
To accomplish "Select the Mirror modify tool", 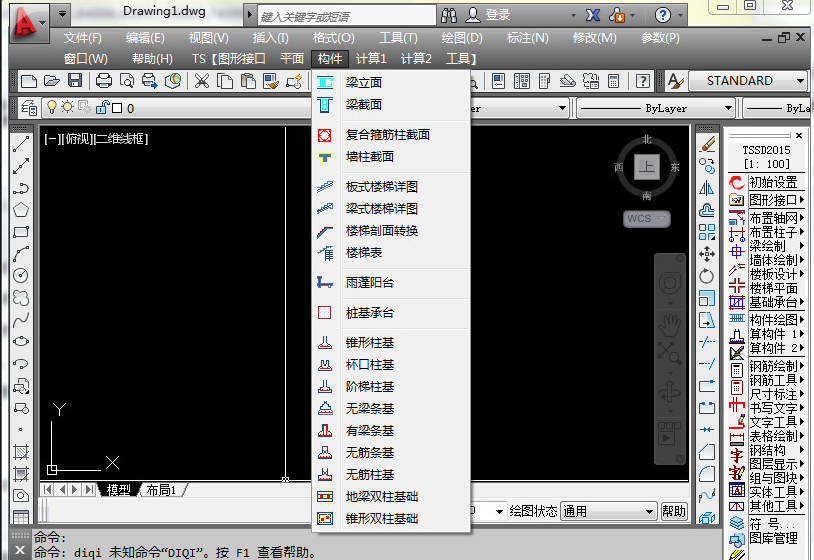I will pyautogui.click(x=707, y=188).
